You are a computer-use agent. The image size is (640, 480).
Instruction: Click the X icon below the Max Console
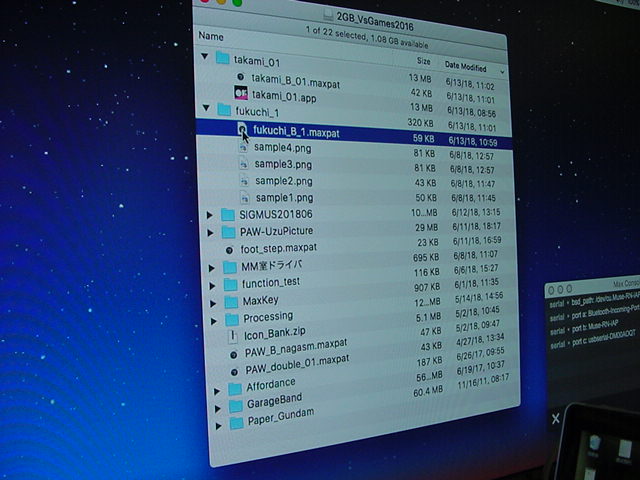(x=556, y=419)
